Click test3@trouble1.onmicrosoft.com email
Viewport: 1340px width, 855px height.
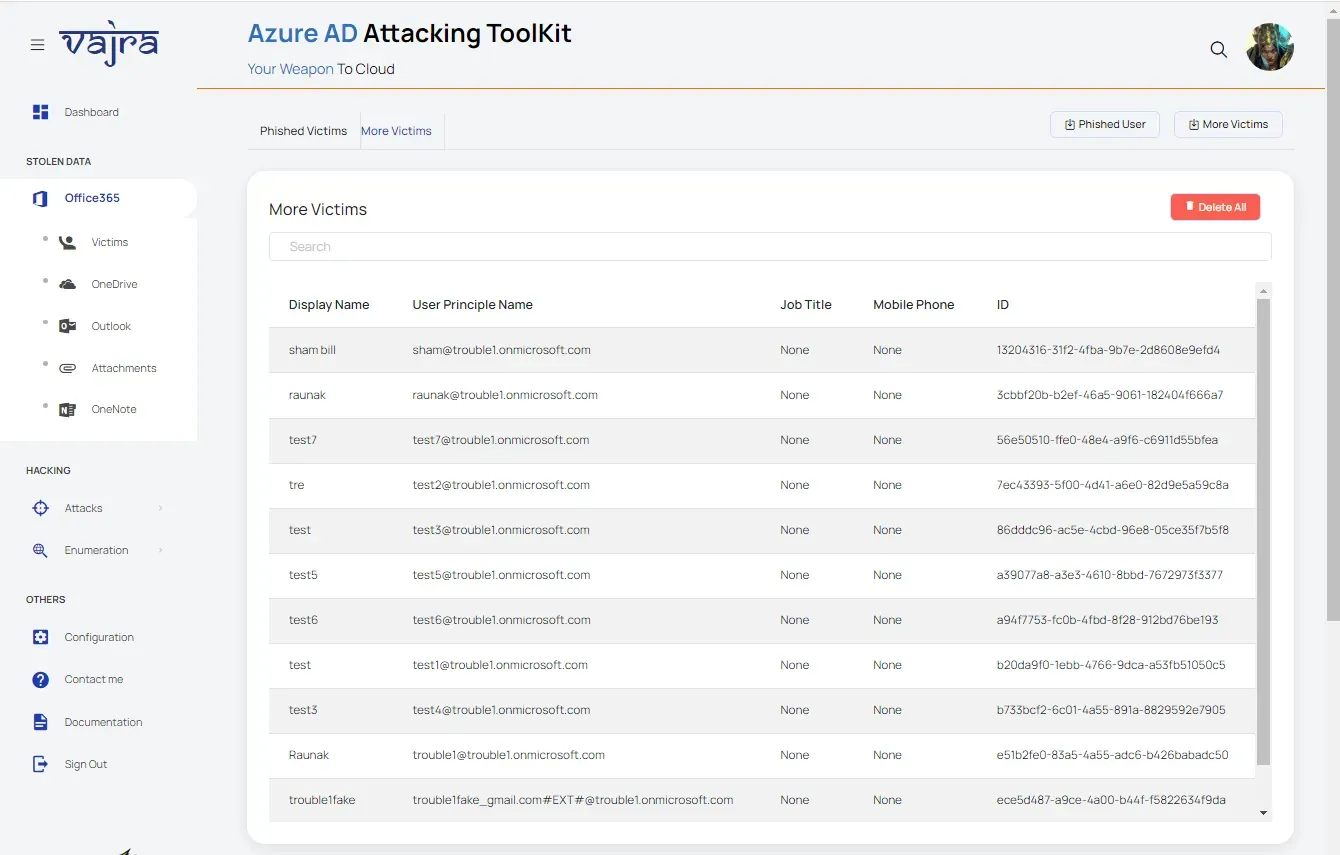coord(501,530)
